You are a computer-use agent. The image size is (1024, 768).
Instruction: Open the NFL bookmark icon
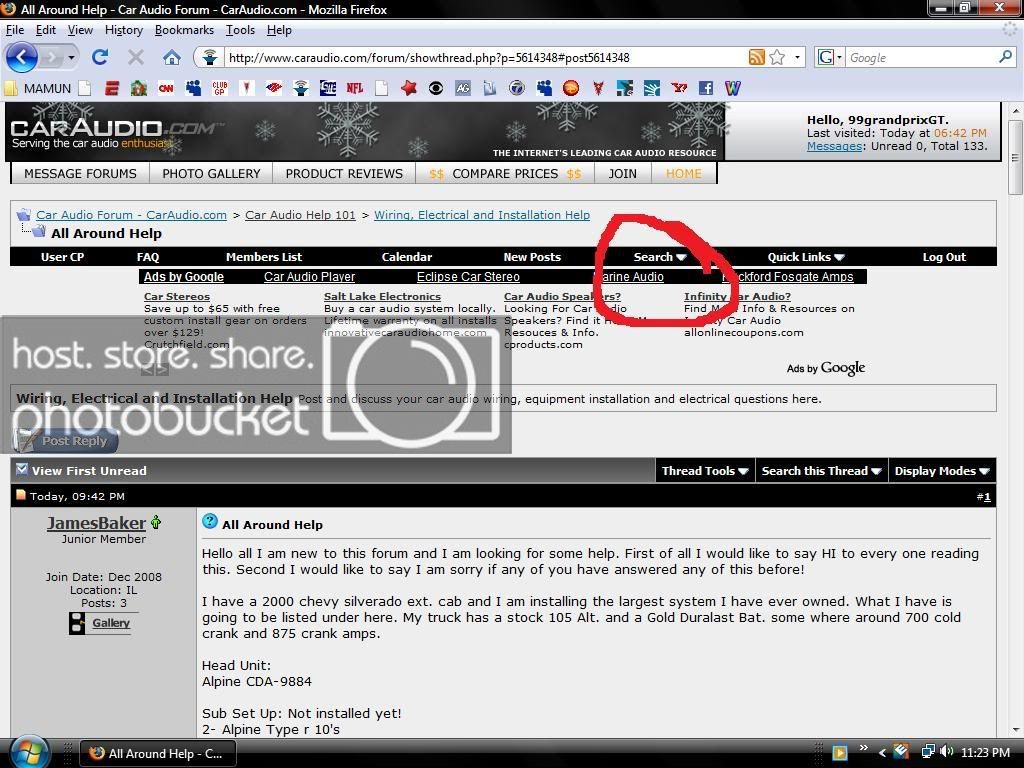point(355,88)
